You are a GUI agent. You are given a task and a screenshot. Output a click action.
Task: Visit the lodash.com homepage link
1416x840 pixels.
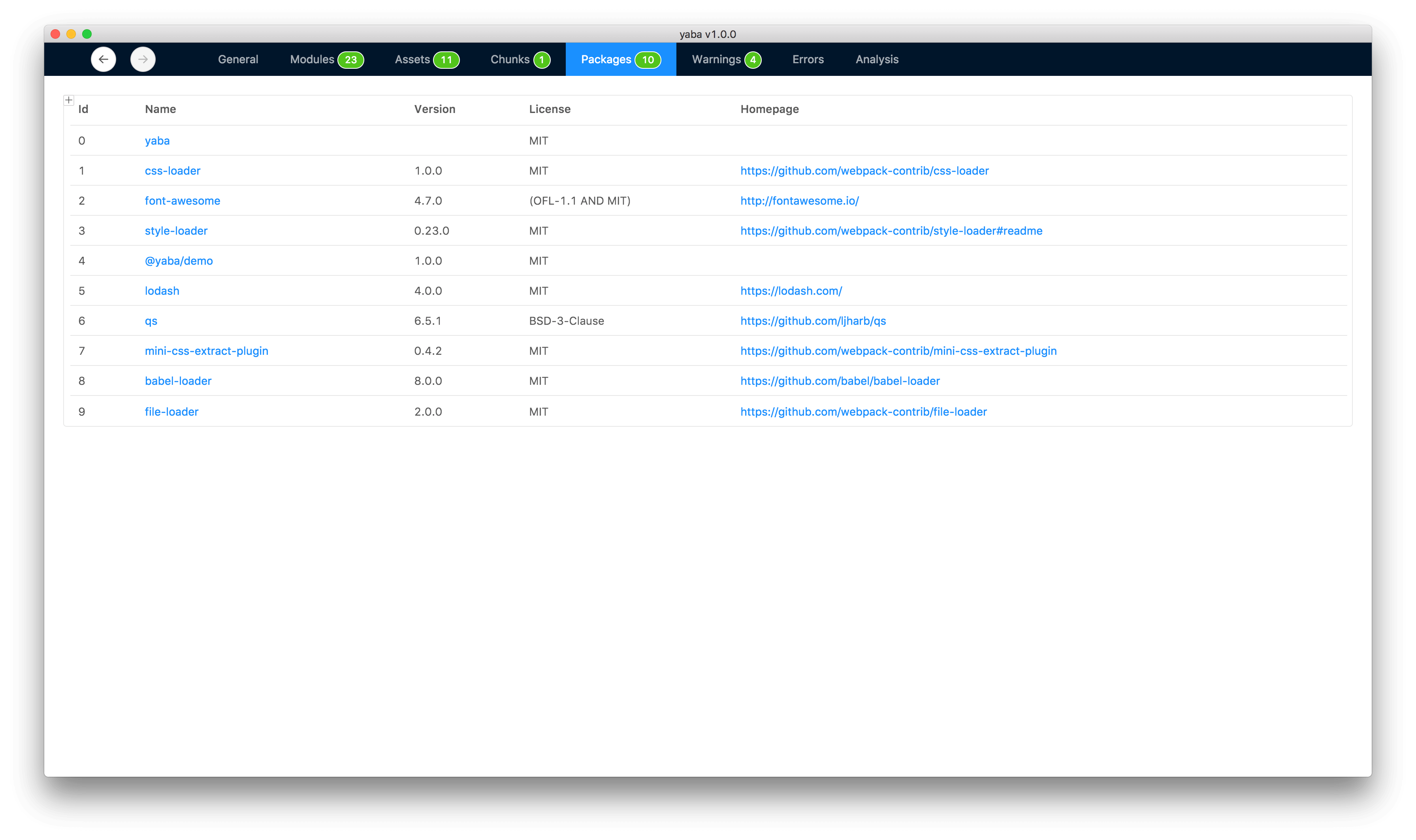tap(791, 290)
